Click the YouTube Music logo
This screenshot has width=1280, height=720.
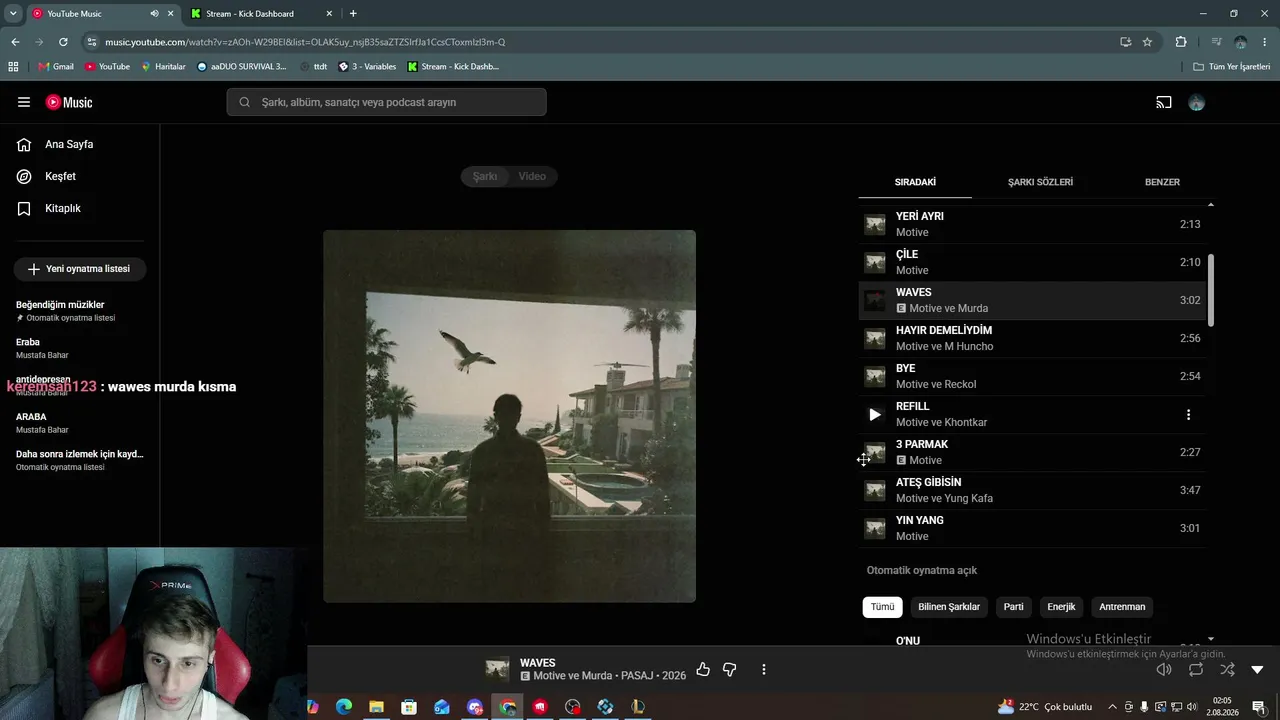pos(69,102)
